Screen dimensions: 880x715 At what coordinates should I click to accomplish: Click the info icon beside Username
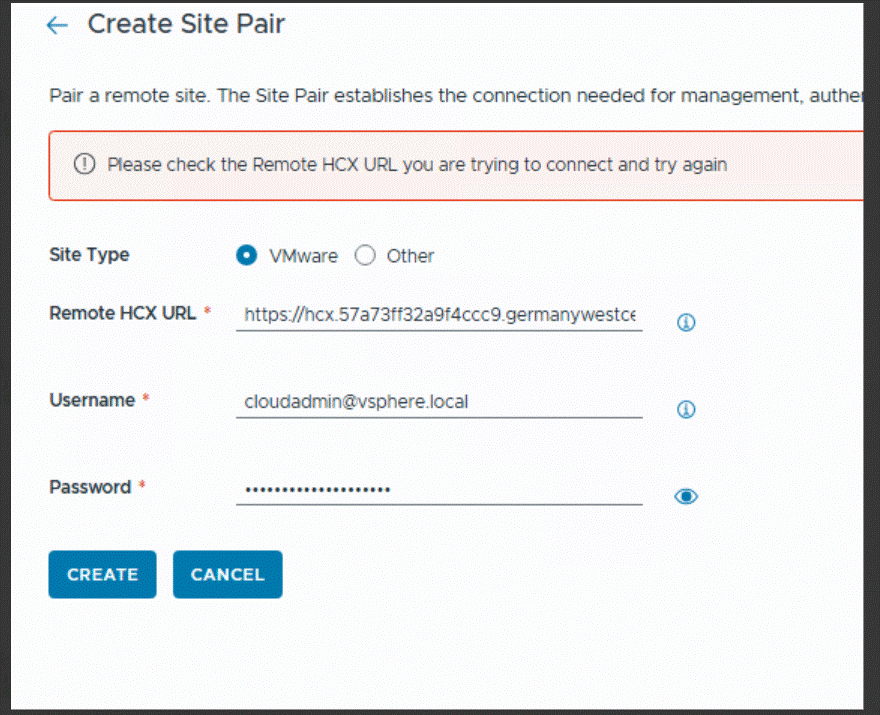(686, 409)
